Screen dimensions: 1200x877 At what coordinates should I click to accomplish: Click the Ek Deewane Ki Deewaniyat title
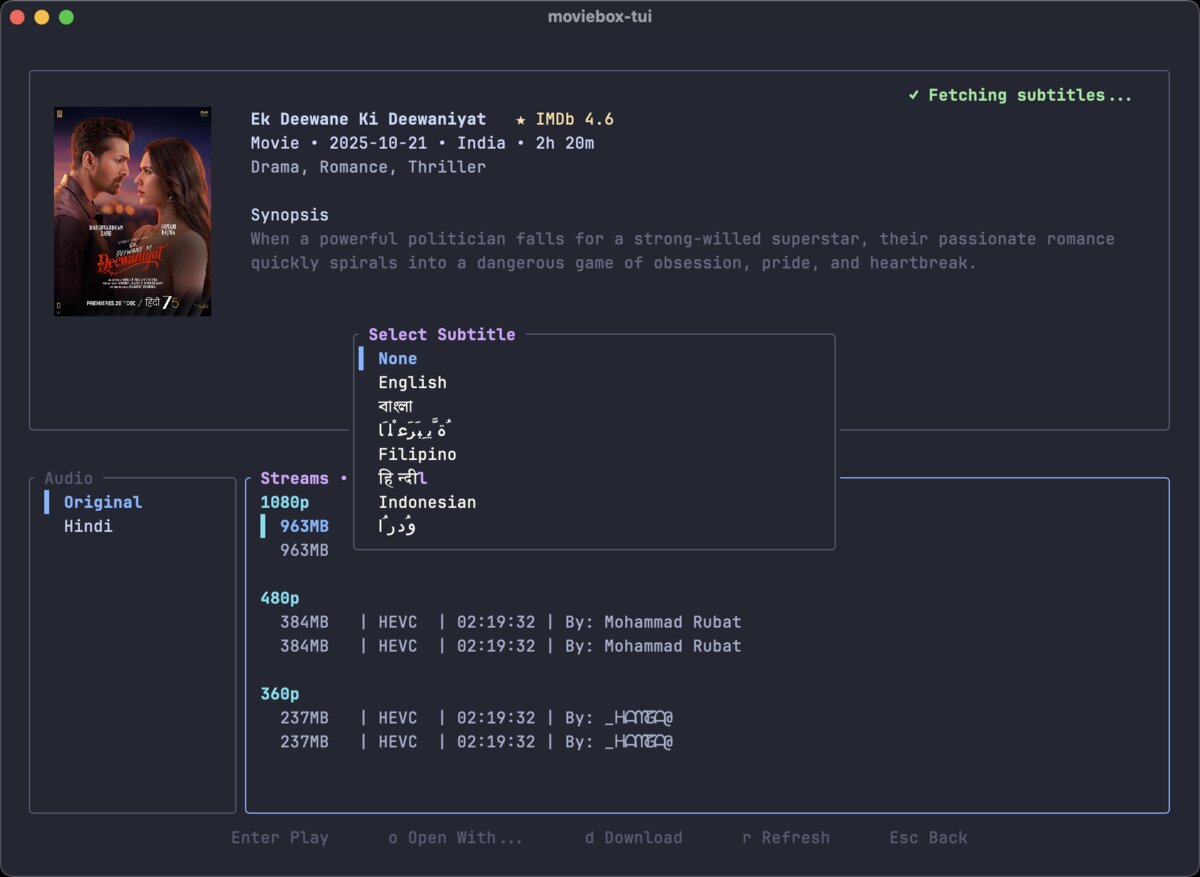click(368, 120)
